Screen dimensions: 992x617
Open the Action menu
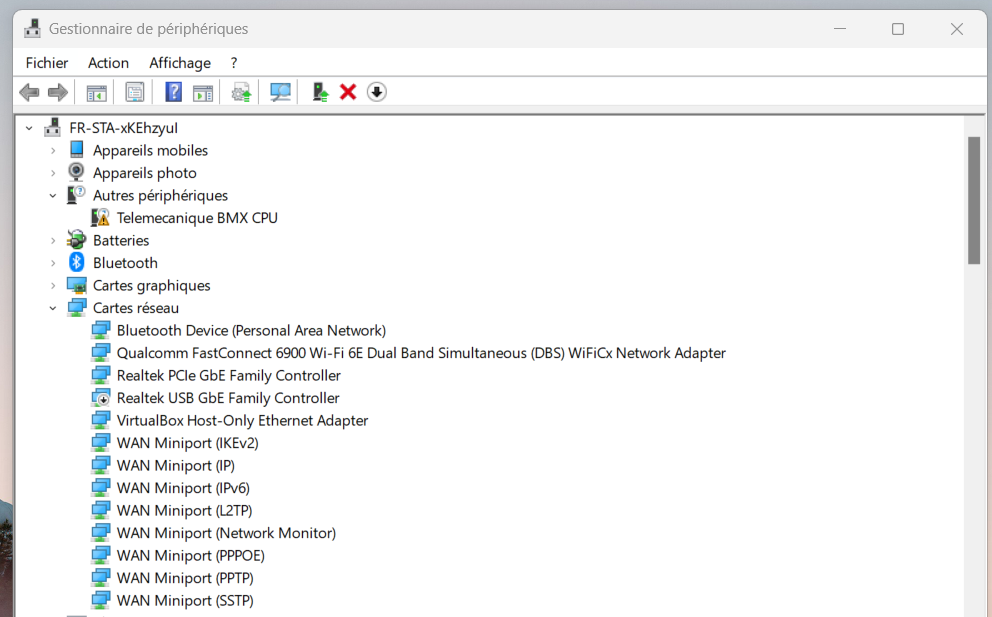coord(108,63)
